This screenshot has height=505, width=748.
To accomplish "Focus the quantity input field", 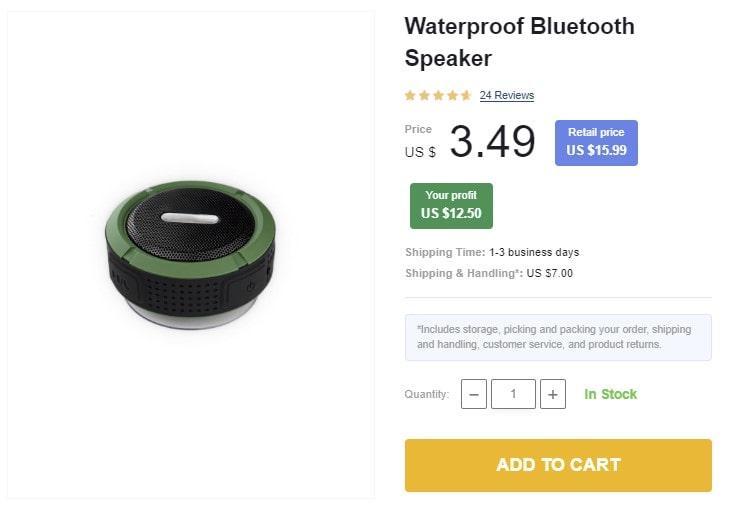I will point(513,394).
